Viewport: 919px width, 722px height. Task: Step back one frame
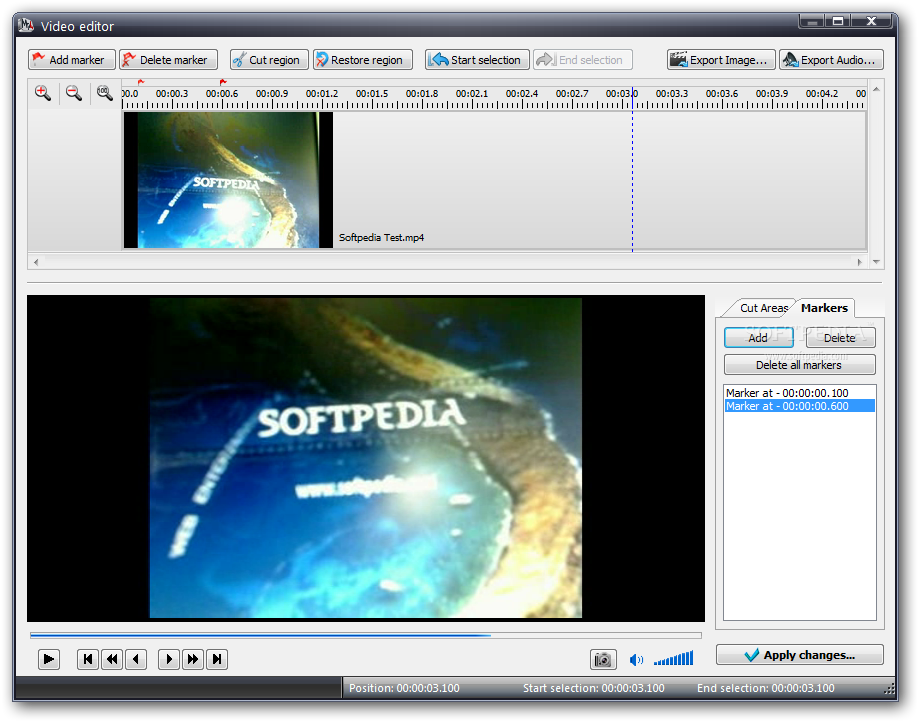[136, 659]
